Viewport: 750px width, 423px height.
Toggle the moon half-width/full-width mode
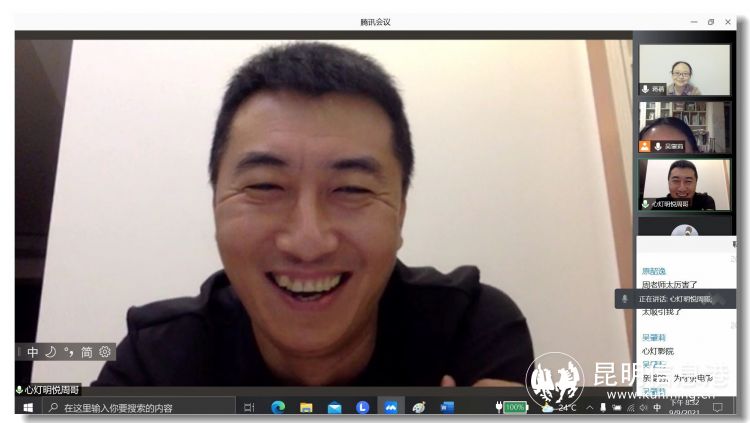pyautogui.click(x=50, y=352)
